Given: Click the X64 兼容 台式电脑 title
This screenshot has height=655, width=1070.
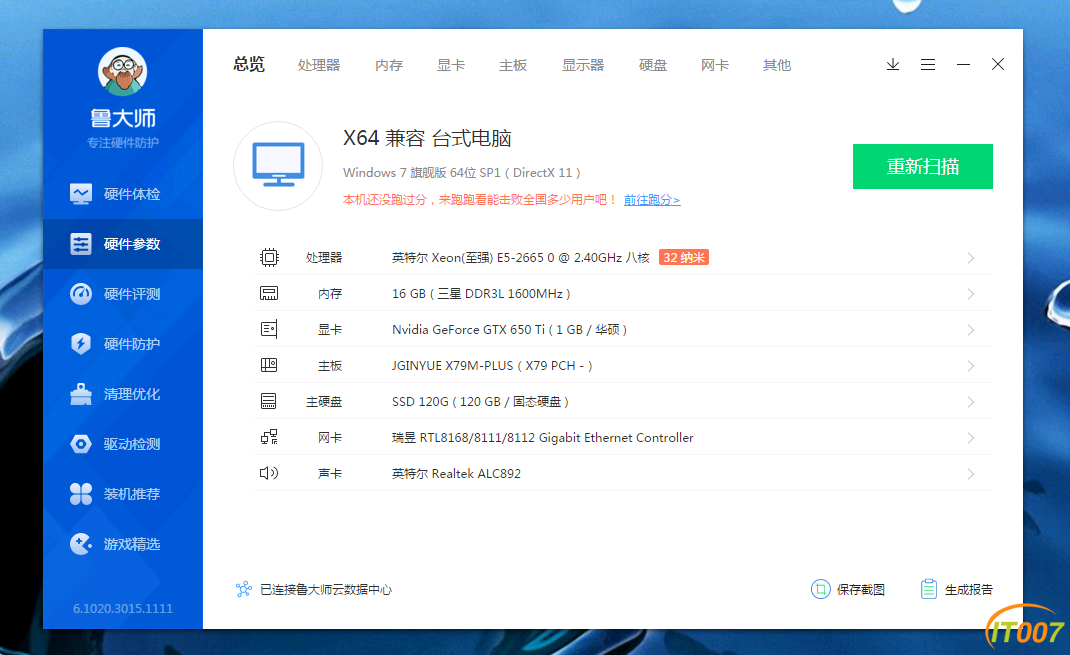Looking at the screenshot, I should pos(427,139).
